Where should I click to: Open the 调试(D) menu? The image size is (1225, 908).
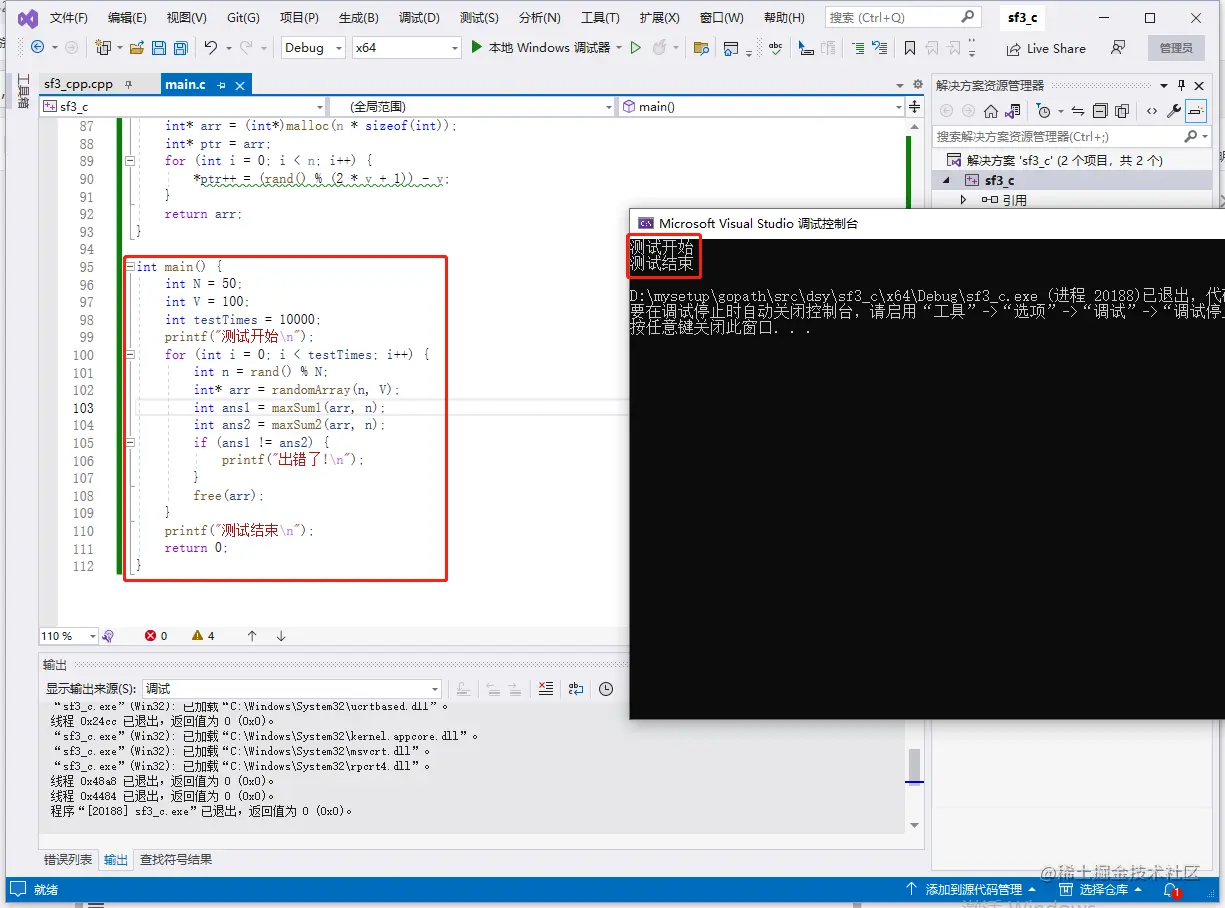point(419,18)
